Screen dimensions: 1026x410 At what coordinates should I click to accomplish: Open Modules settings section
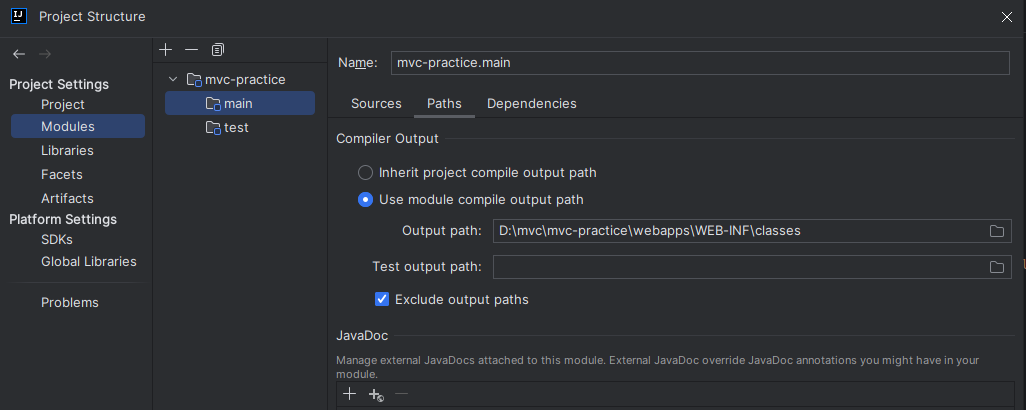[x=78, y=126]
